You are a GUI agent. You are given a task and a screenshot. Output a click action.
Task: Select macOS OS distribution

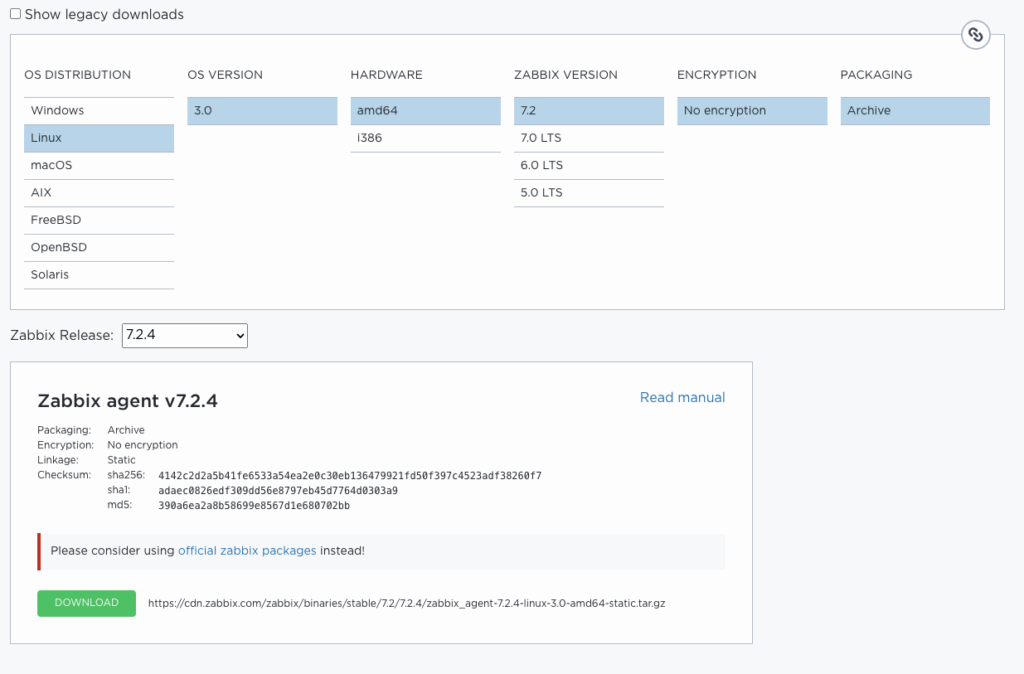click(99, 165)
